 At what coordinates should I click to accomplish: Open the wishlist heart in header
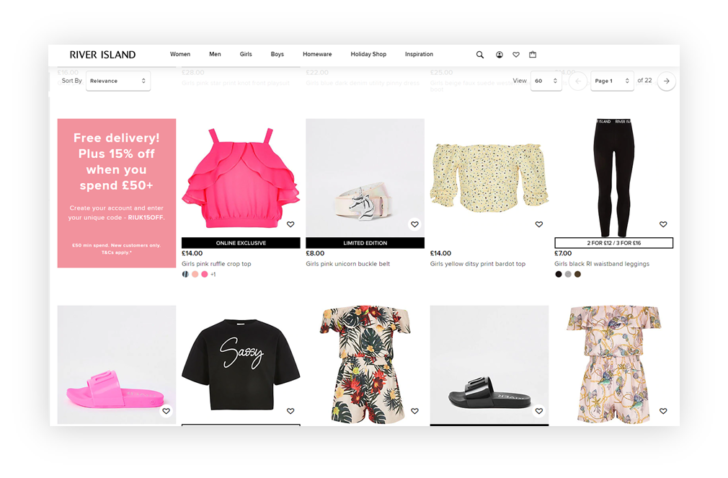coord(516,55)
